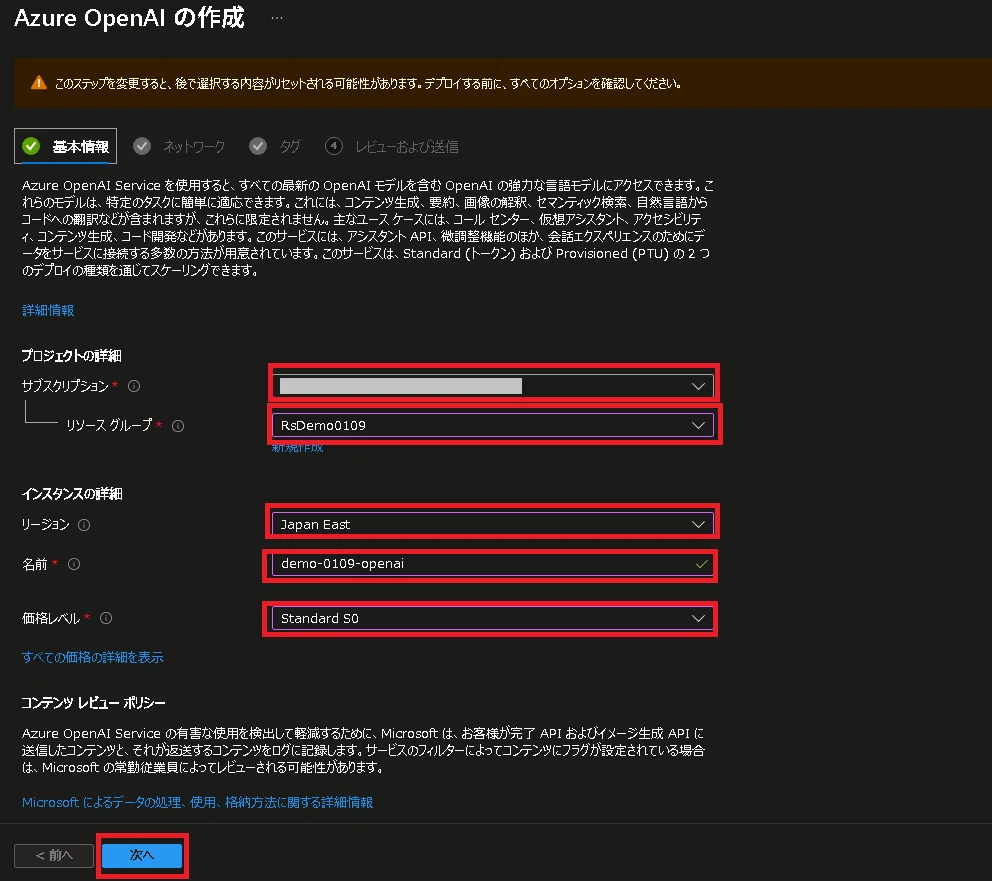Click the プロジェクトの詳細 heading text

(x=71, y=355)
